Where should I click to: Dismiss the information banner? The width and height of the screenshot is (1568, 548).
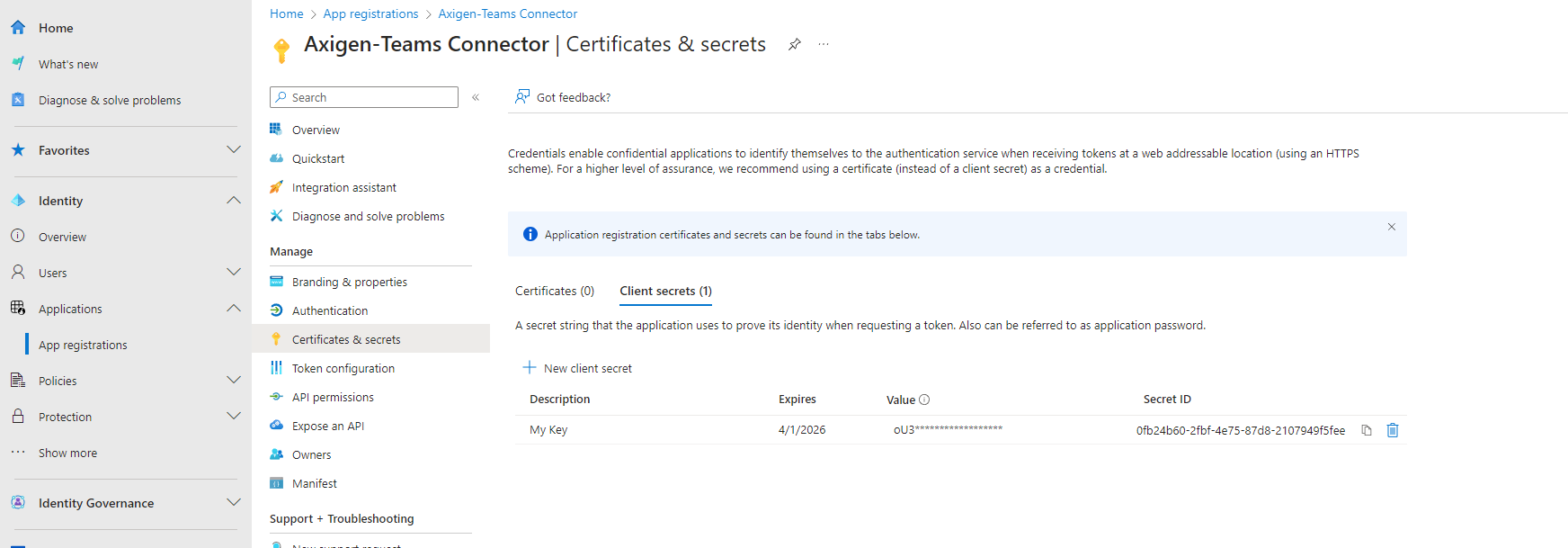tap(1391, 227)
